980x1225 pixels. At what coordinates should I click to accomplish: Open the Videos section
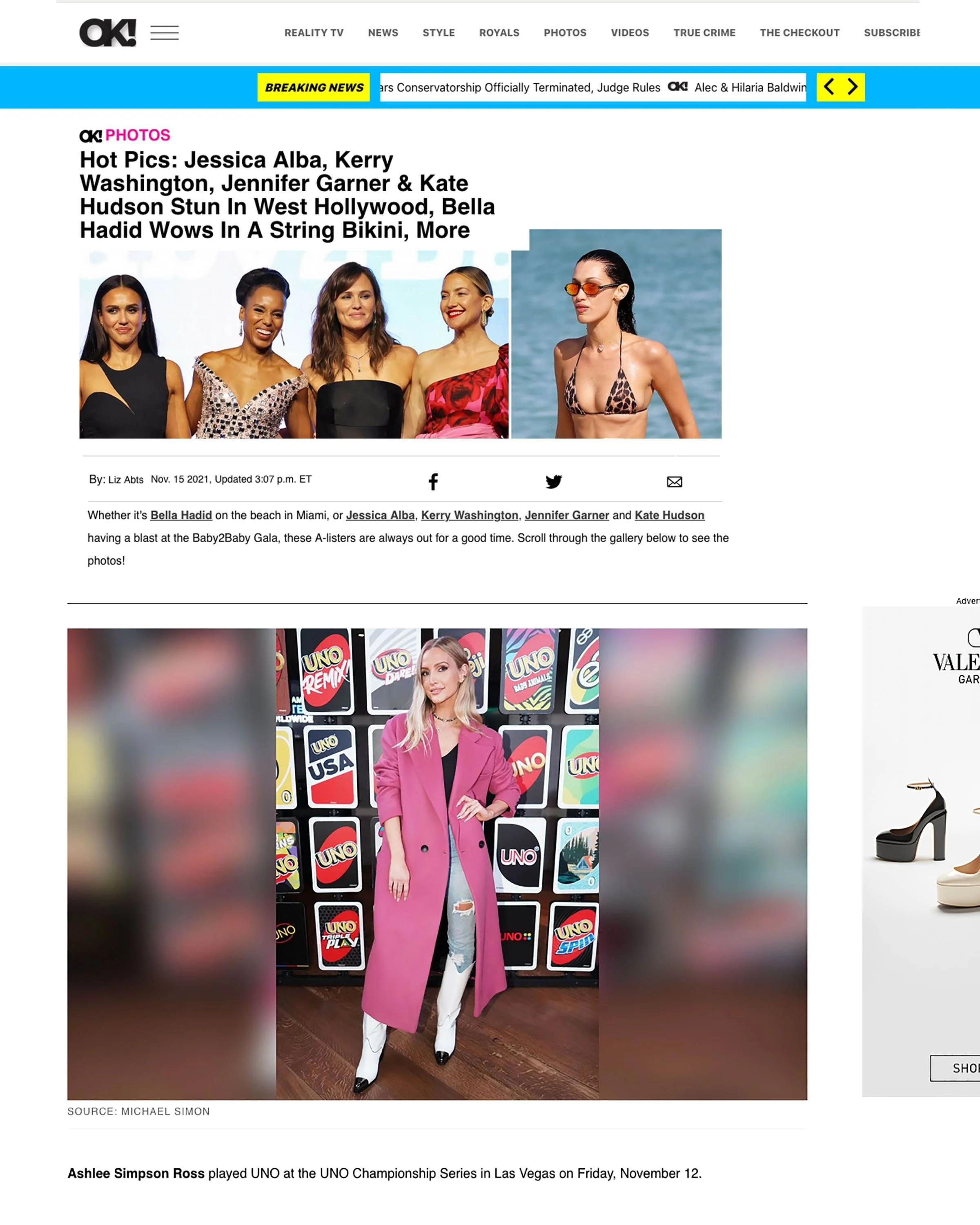pyautogui.click(x=630, y=33)
